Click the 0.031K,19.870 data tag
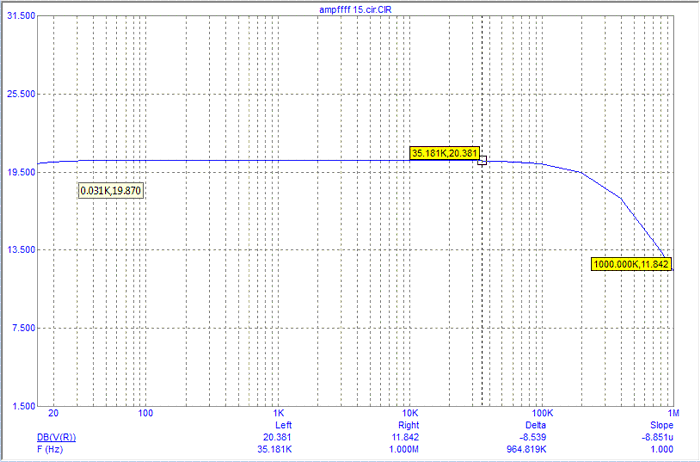 (x=111, y=191)
